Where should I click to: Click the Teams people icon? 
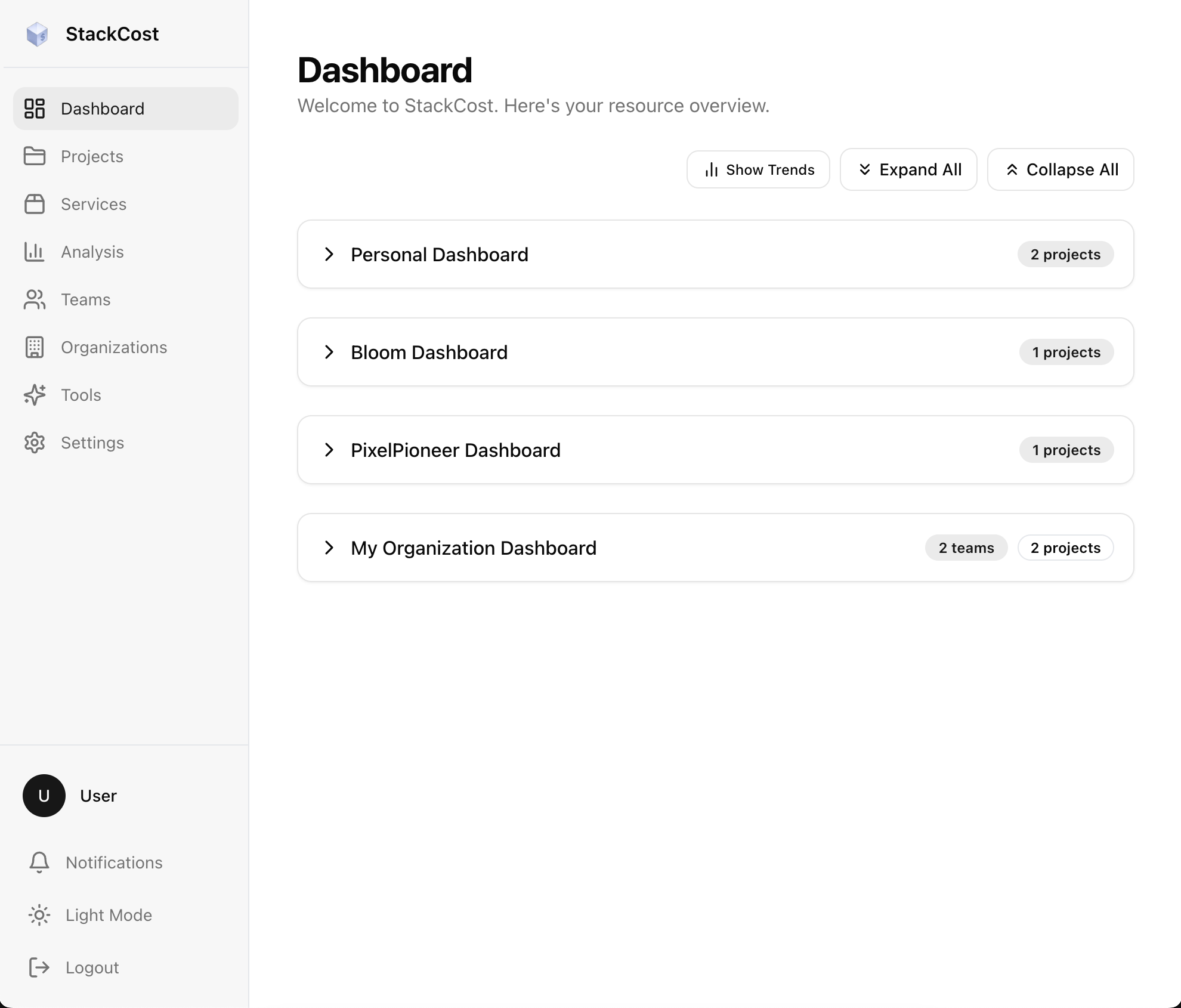click(x=35, y=299)
